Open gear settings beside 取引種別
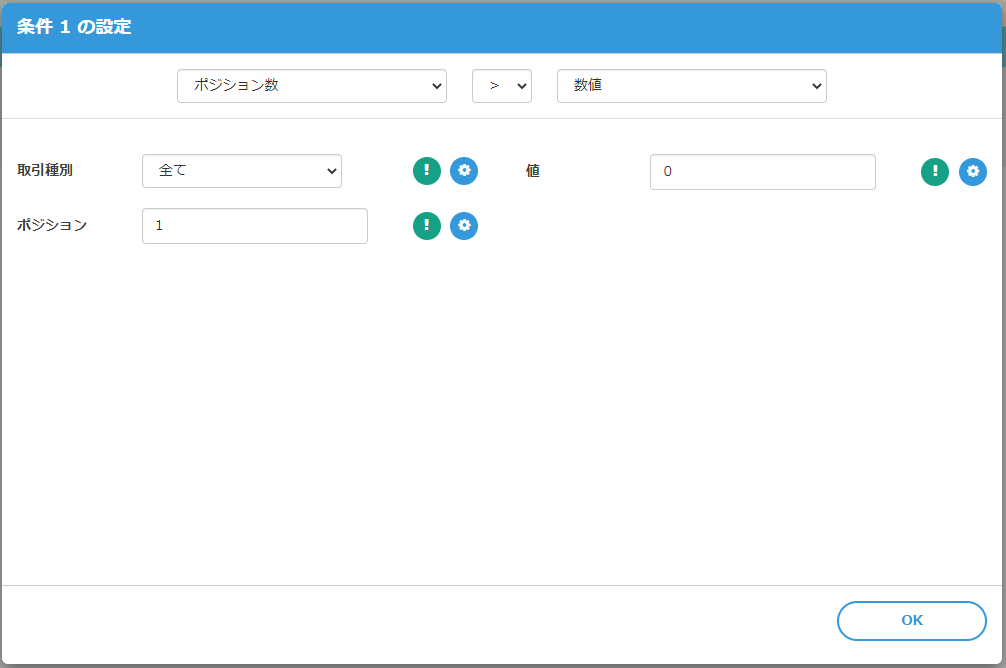Image resolution: width=1006 pixels, height=668 pixels. pyautogui.click(x=464, y=171)
